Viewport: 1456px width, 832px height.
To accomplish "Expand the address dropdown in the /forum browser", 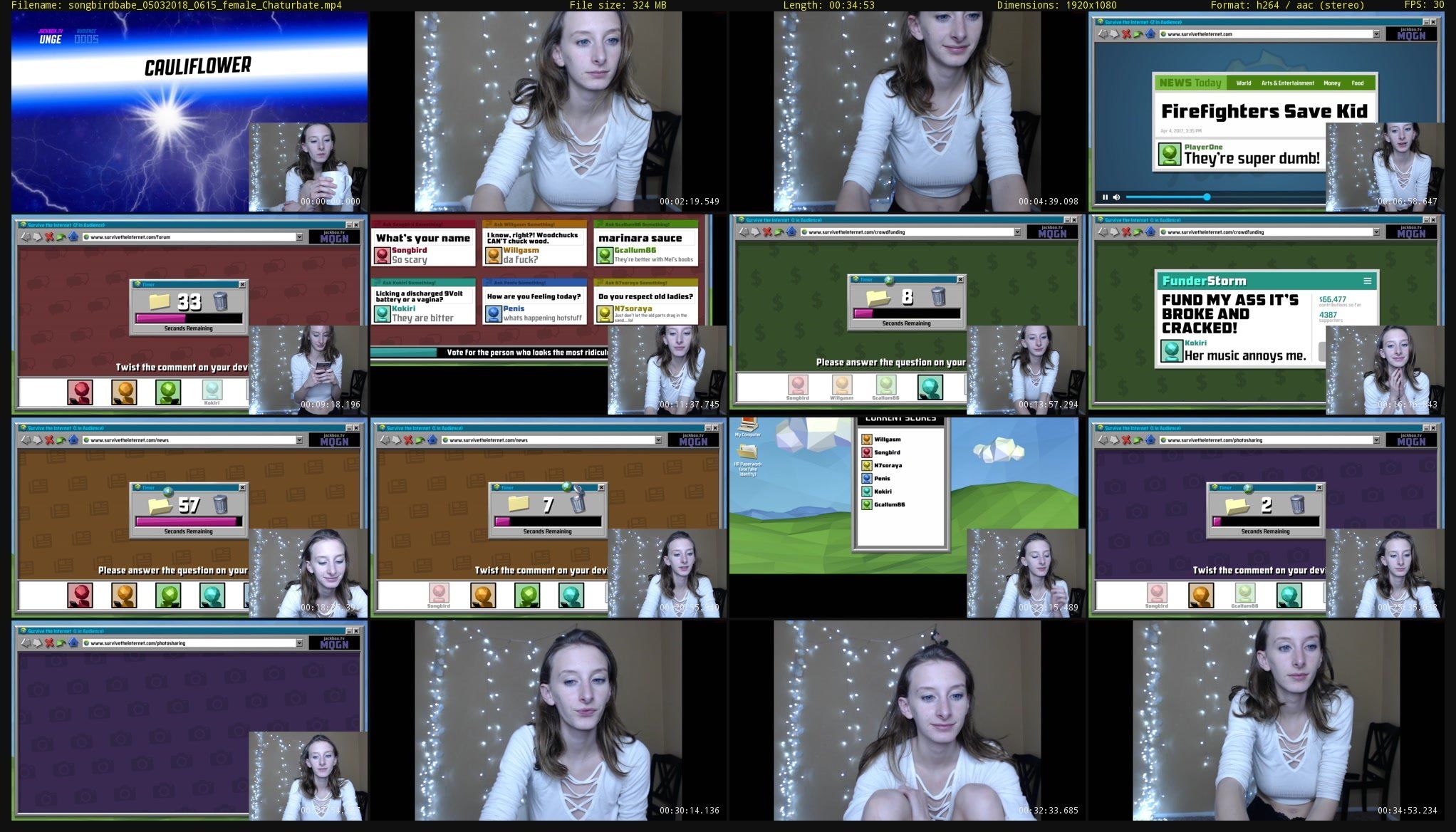I will click(x=299, y=237).
